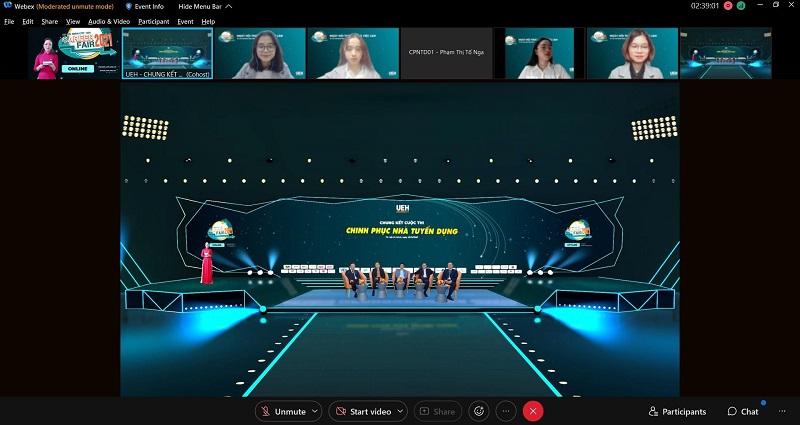The height and width of the screenshot is (425, 800).
Task: Click the red recording indicator icon
Action: click(728, 6)
